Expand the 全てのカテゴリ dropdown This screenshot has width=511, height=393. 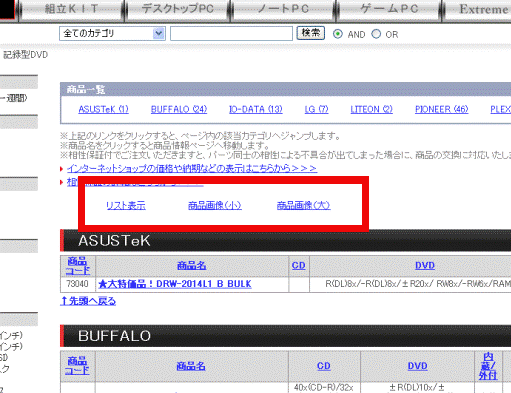coord(112,34)
